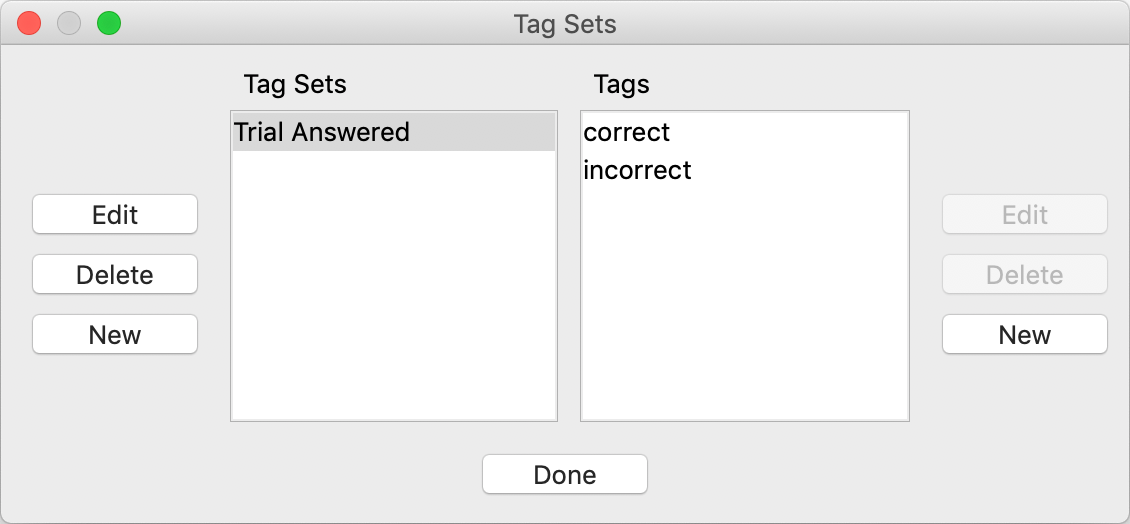Select the "correct" tag
This screenshot has height=524, width=1130.
click(x=627, y=132)
